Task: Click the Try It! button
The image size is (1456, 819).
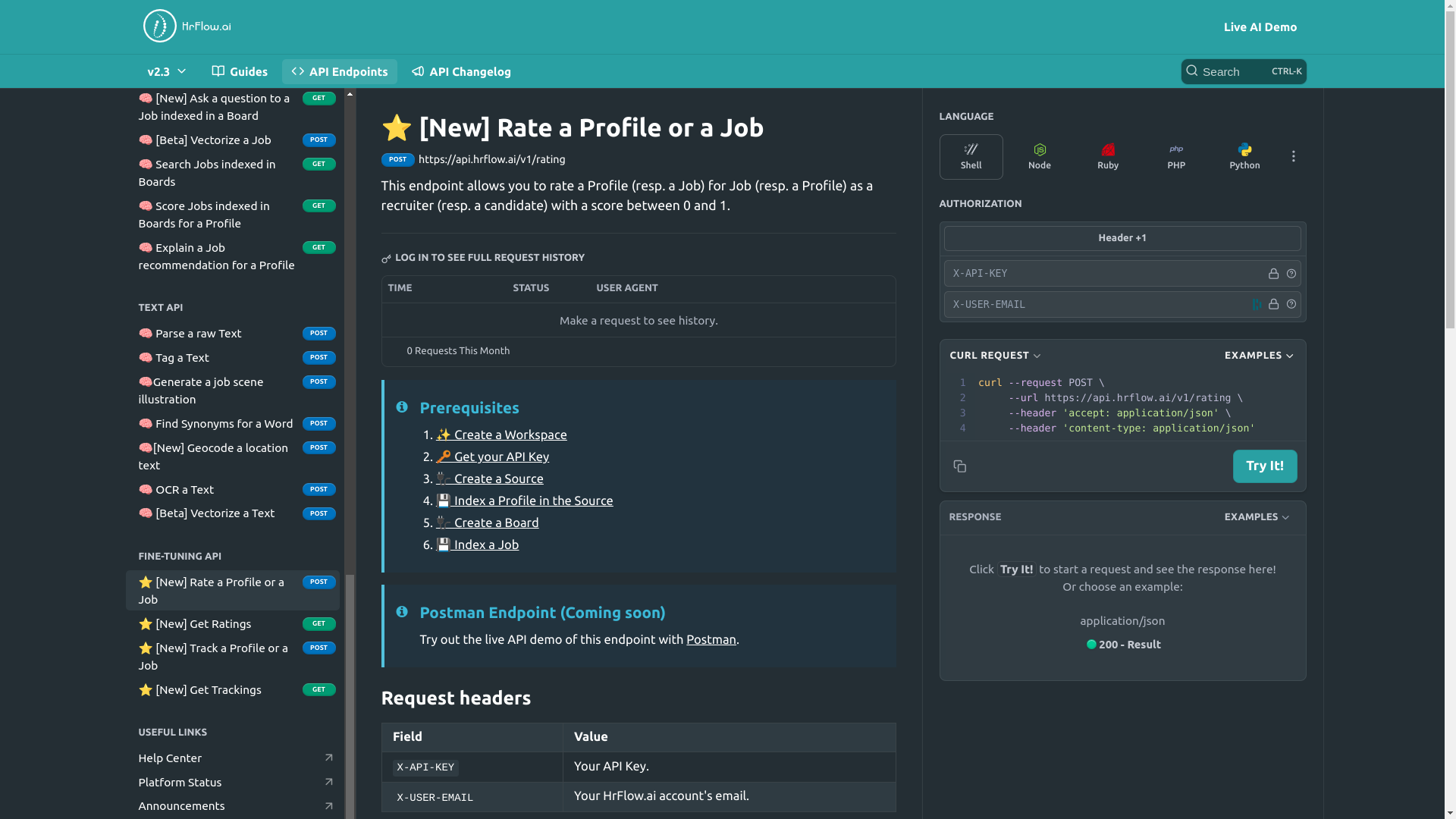Action: [1265, 466]
